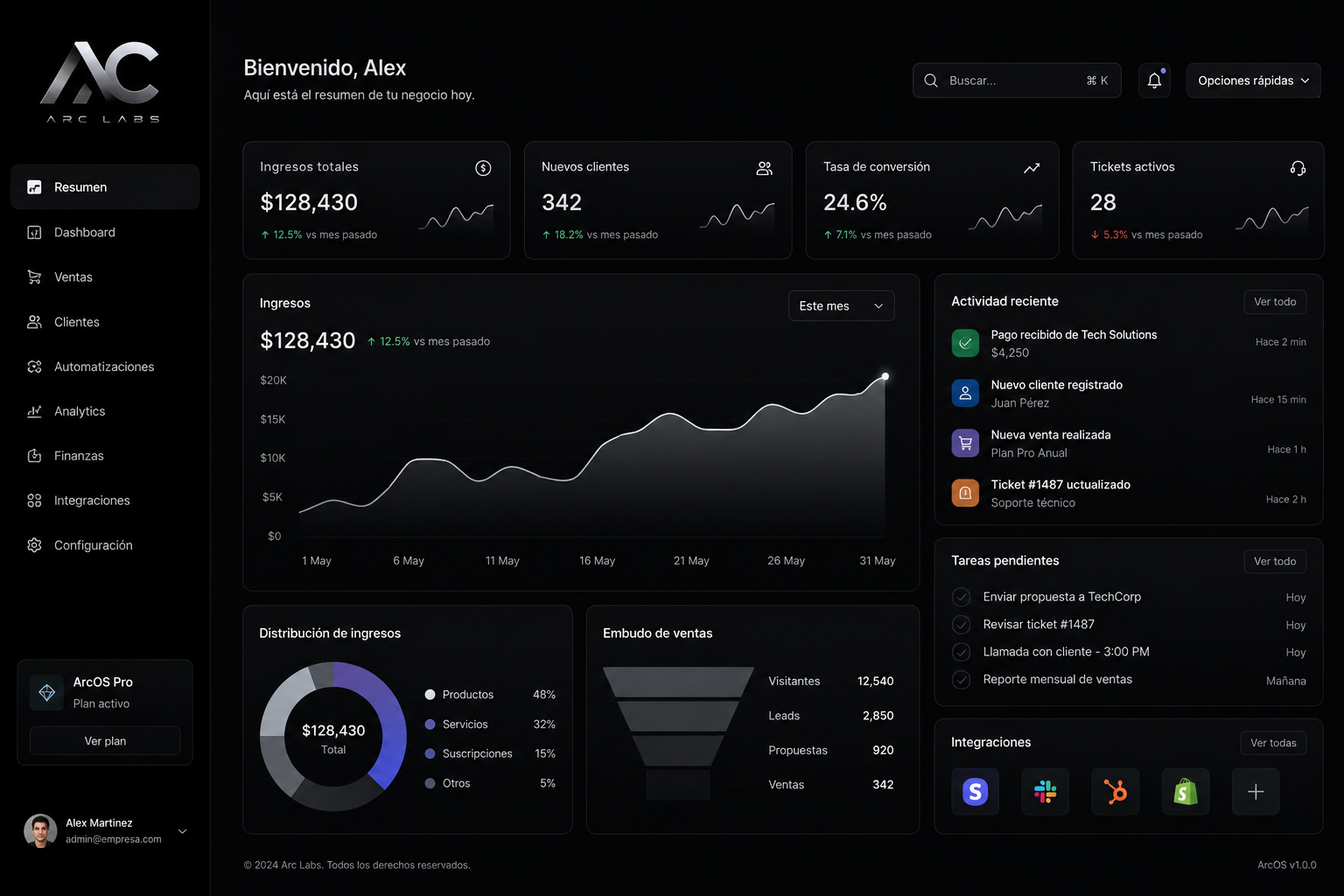Click the Finanzas sidebar icon

click(34, 456)
